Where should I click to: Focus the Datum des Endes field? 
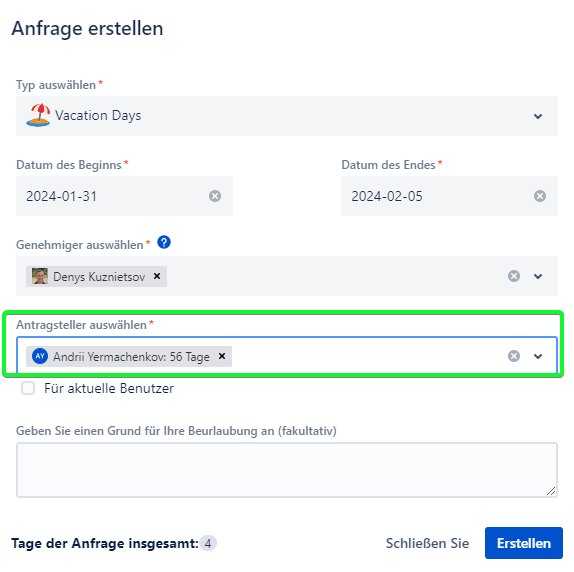pyautogui.click(x=449, y=196)
